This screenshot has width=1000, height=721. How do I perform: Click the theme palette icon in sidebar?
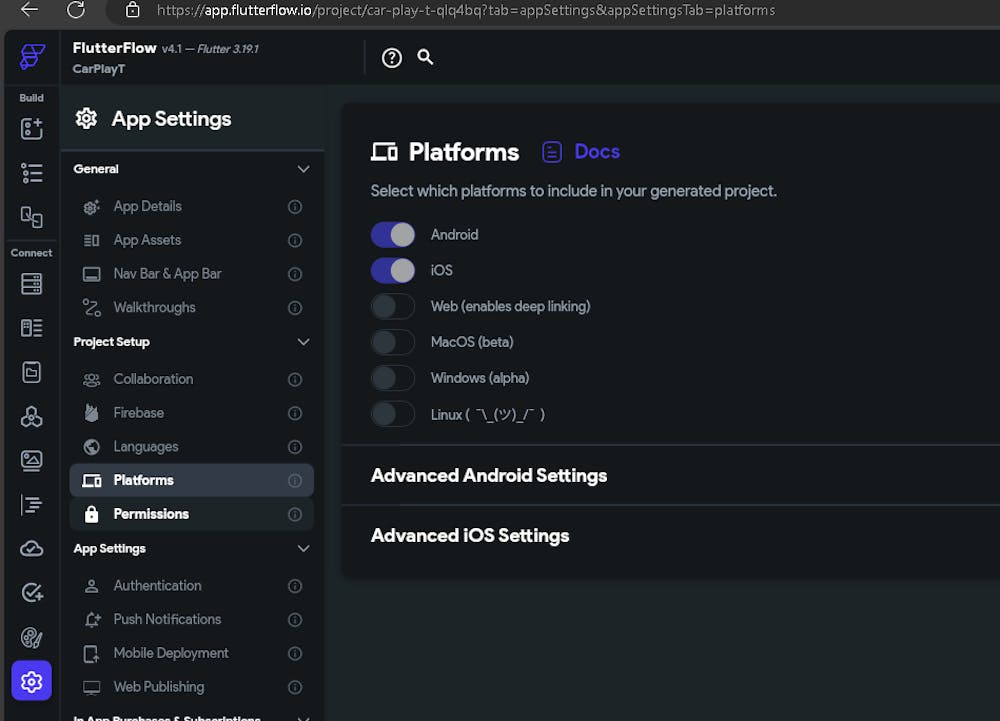[32, 638]
